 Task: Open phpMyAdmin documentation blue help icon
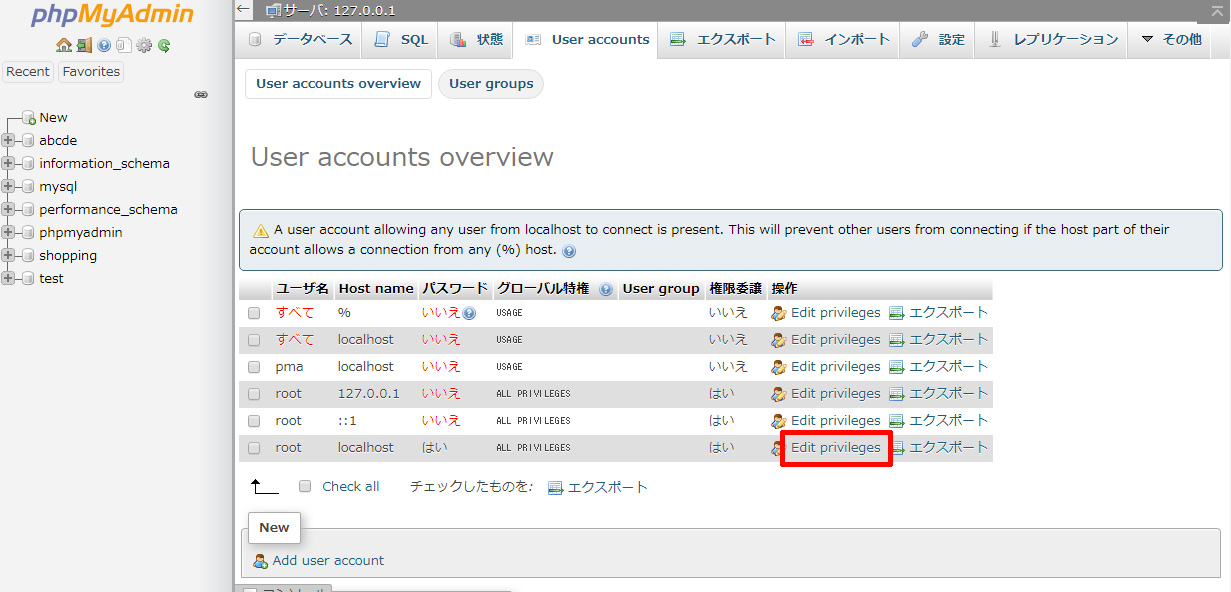pyautogui.click(x=104, y=45)
